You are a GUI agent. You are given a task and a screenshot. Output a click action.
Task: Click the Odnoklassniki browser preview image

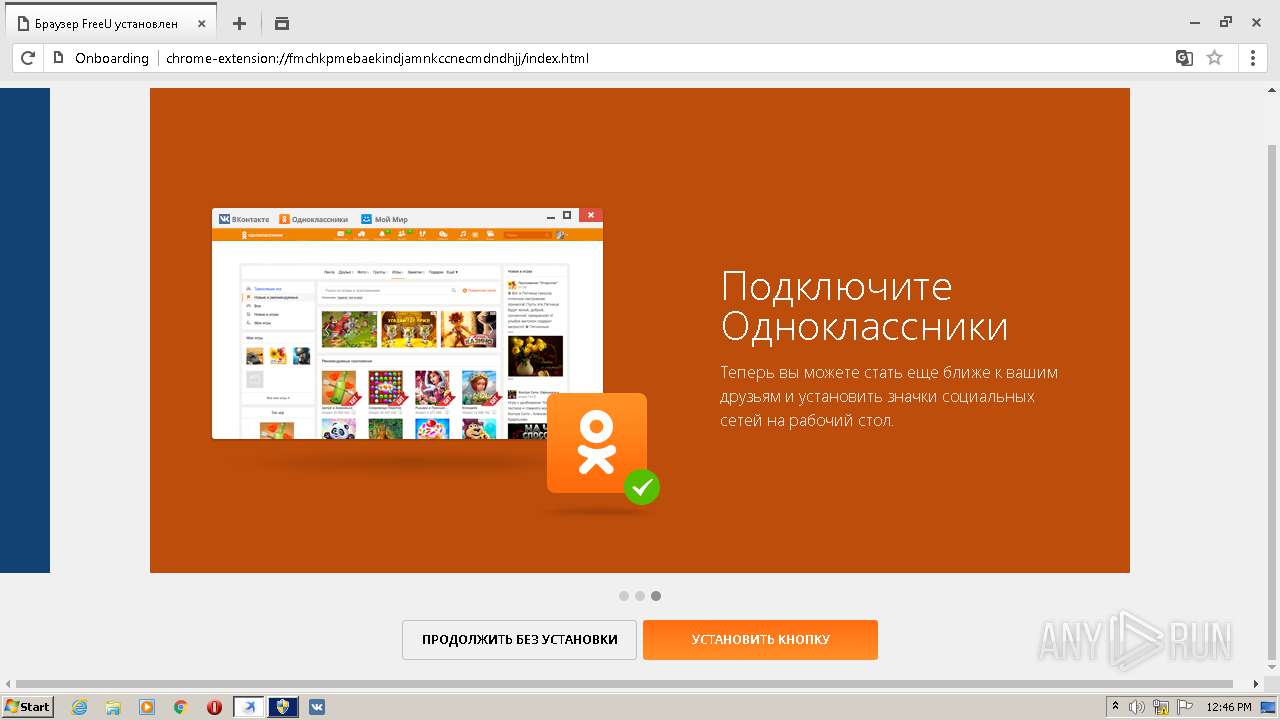407,323
